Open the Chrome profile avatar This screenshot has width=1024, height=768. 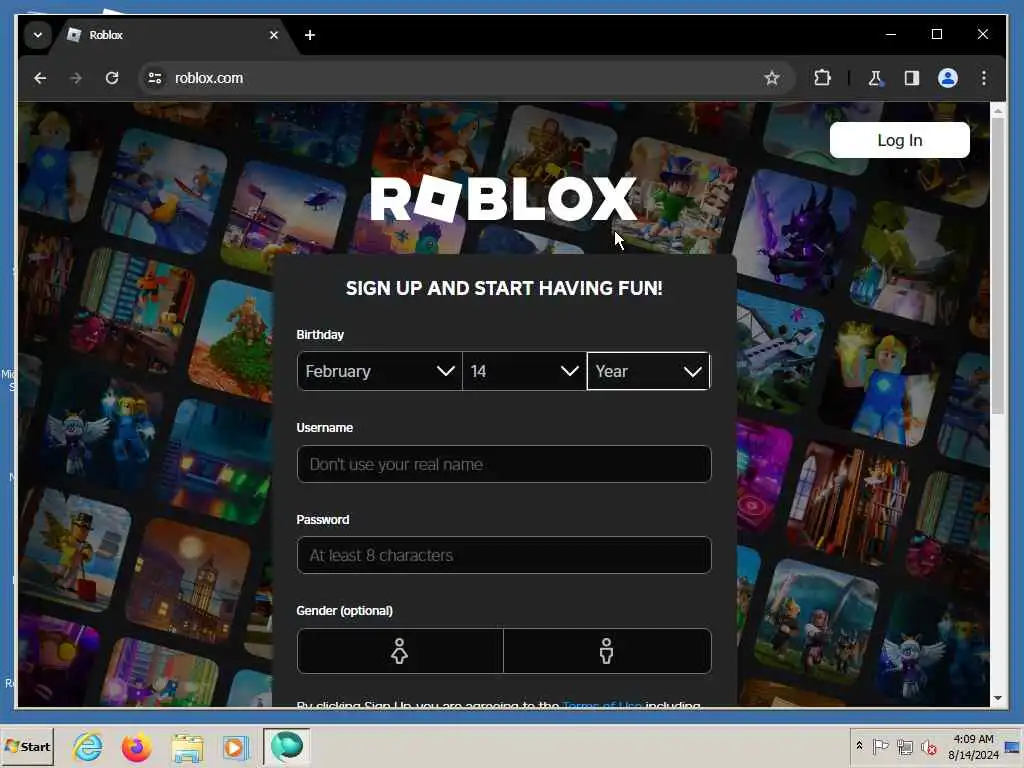pos(948,78)
